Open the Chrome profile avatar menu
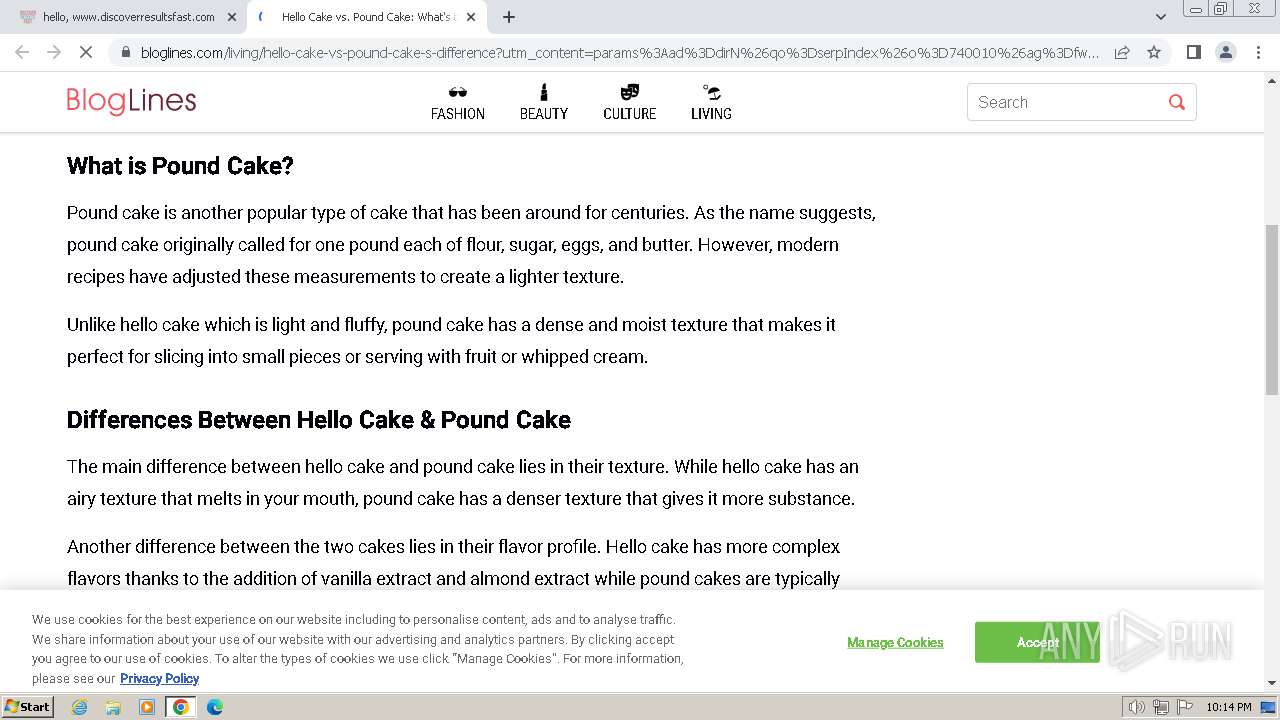1280x720 pixels. pyautogui.click(x=1226, y=52)
